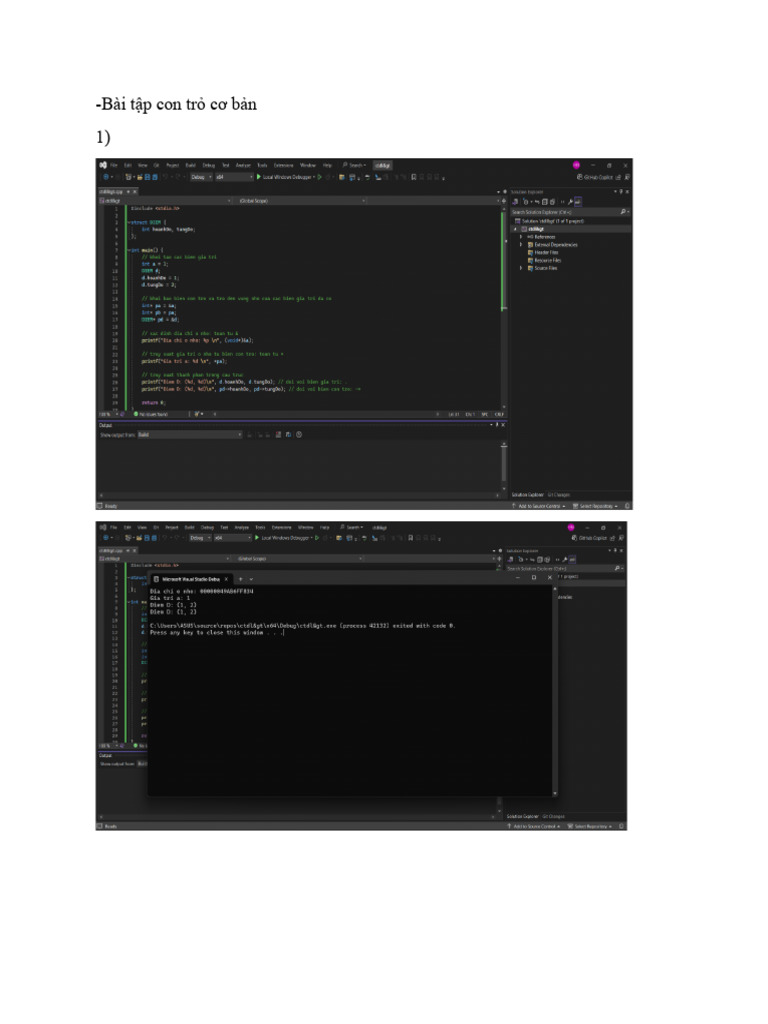Image resolution: width=768 pixels, height=1024 pixels.
Task: Click the clock icon in the Output toolbar
Action: pos(298,435)
